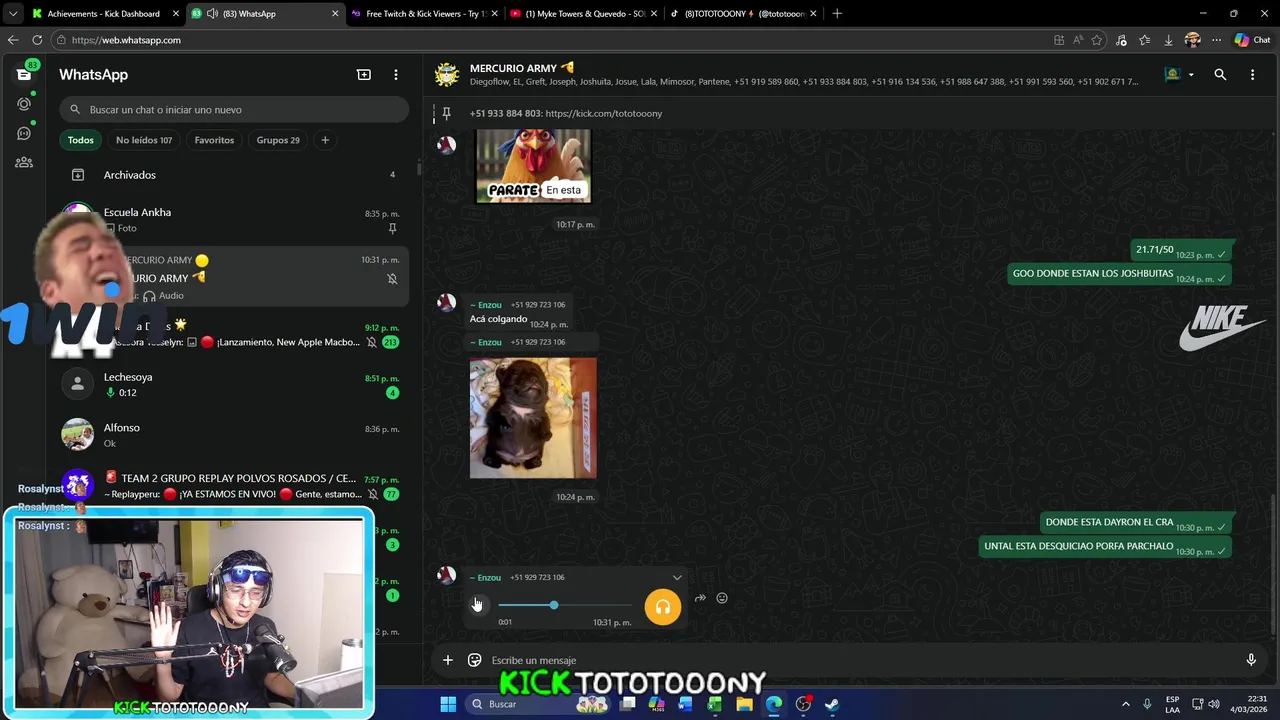The image size is (1280, 720).
Task: Select the No leídos 107 filter
Action: [144, 140]
